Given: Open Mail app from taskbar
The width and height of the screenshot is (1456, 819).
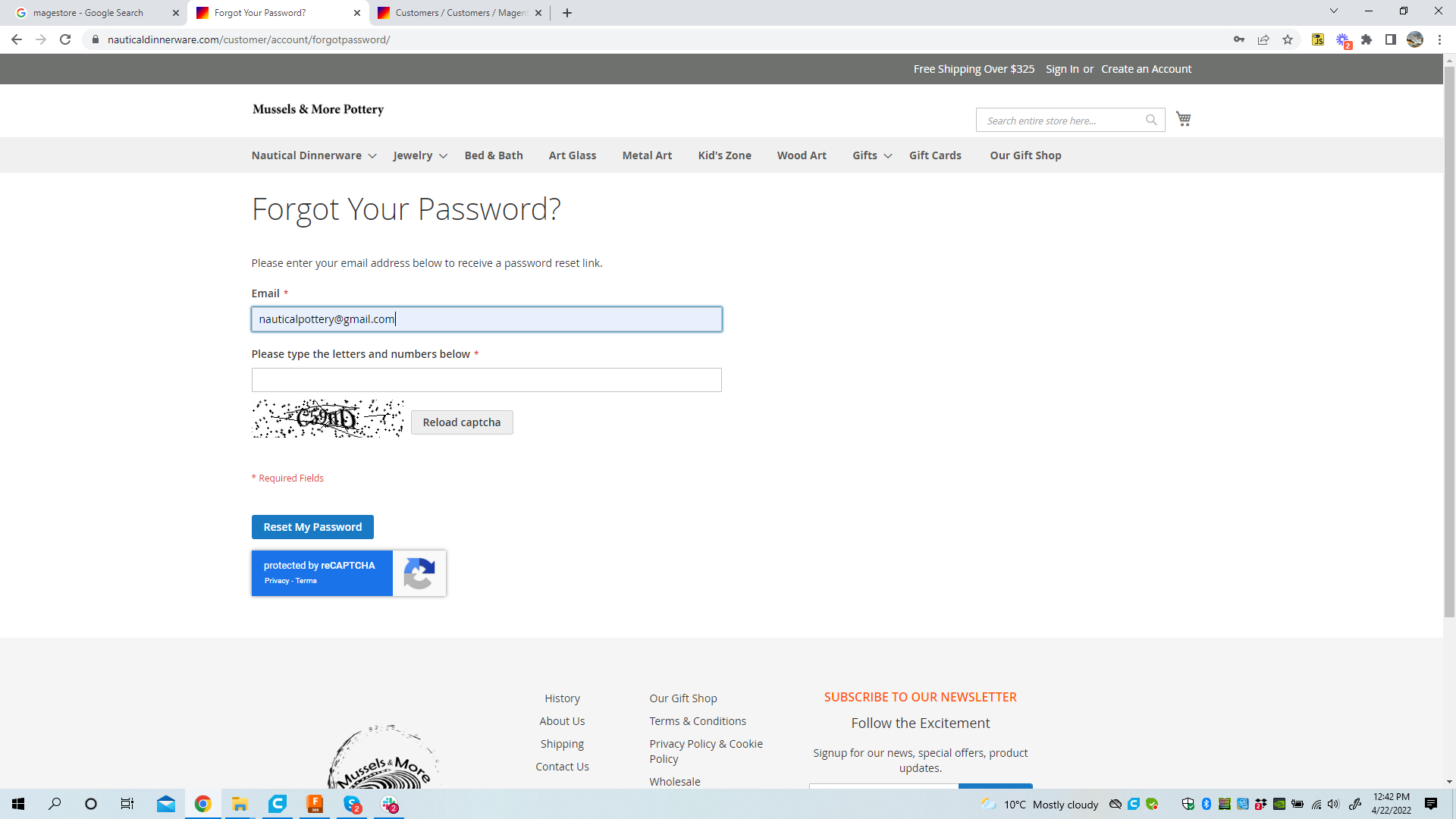Looking at the screenshot, I should 166,804.
